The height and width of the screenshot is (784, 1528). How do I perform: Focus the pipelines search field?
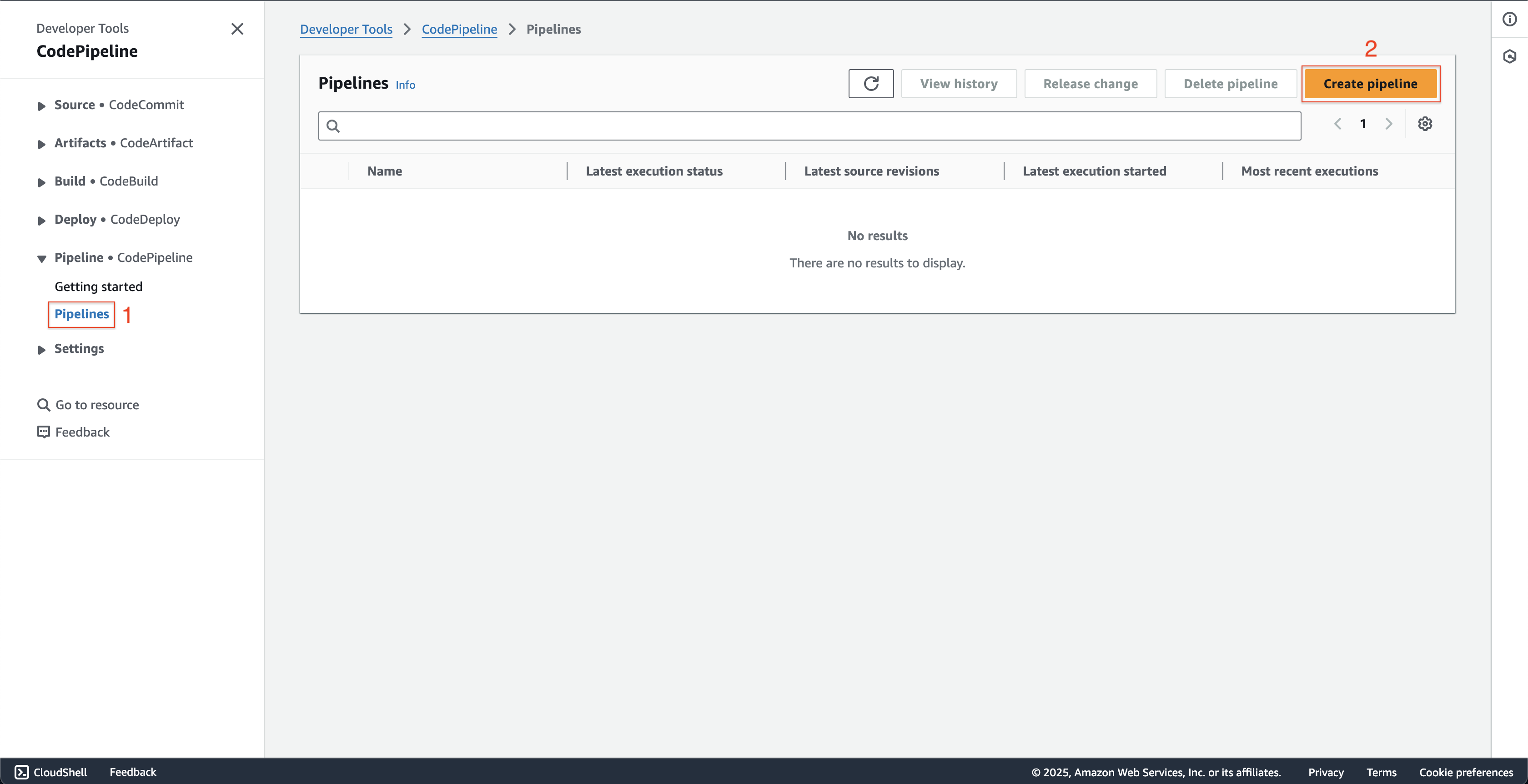(x=809, y=126)
